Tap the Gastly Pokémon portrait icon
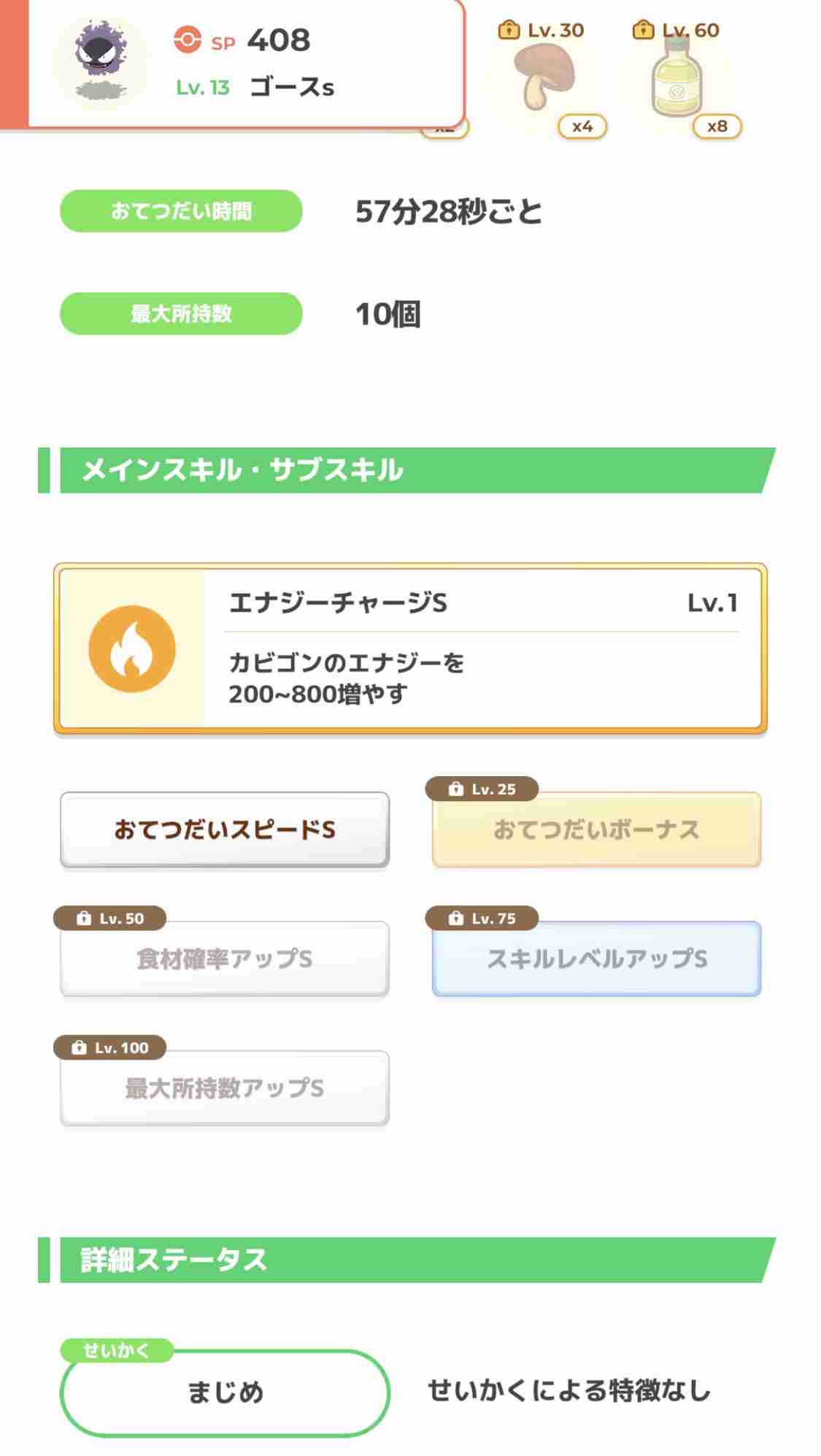Viewport: 821px width, 1456px height. 101,61
